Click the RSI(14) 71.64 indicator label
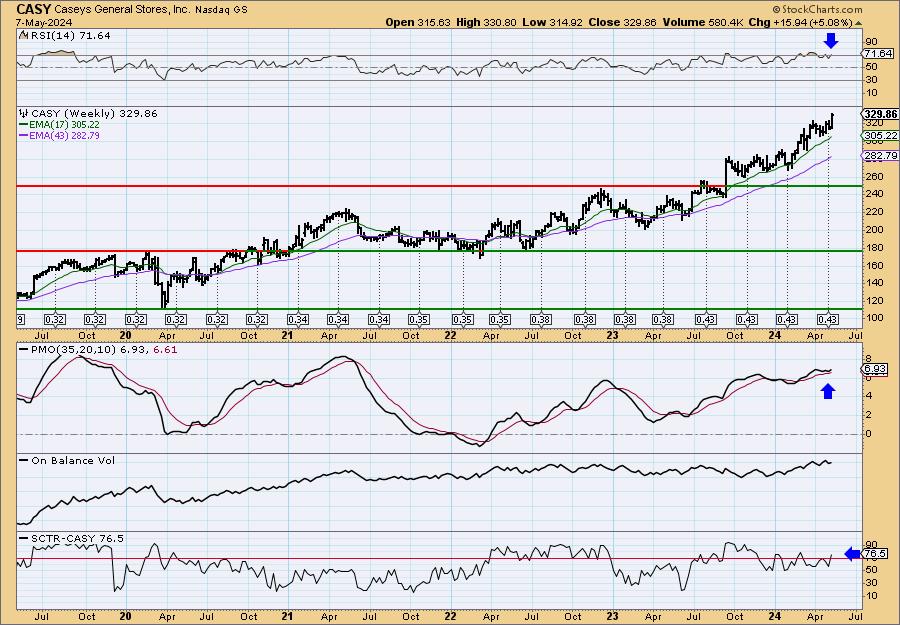 pyautogui.click(x=71, y=36)
